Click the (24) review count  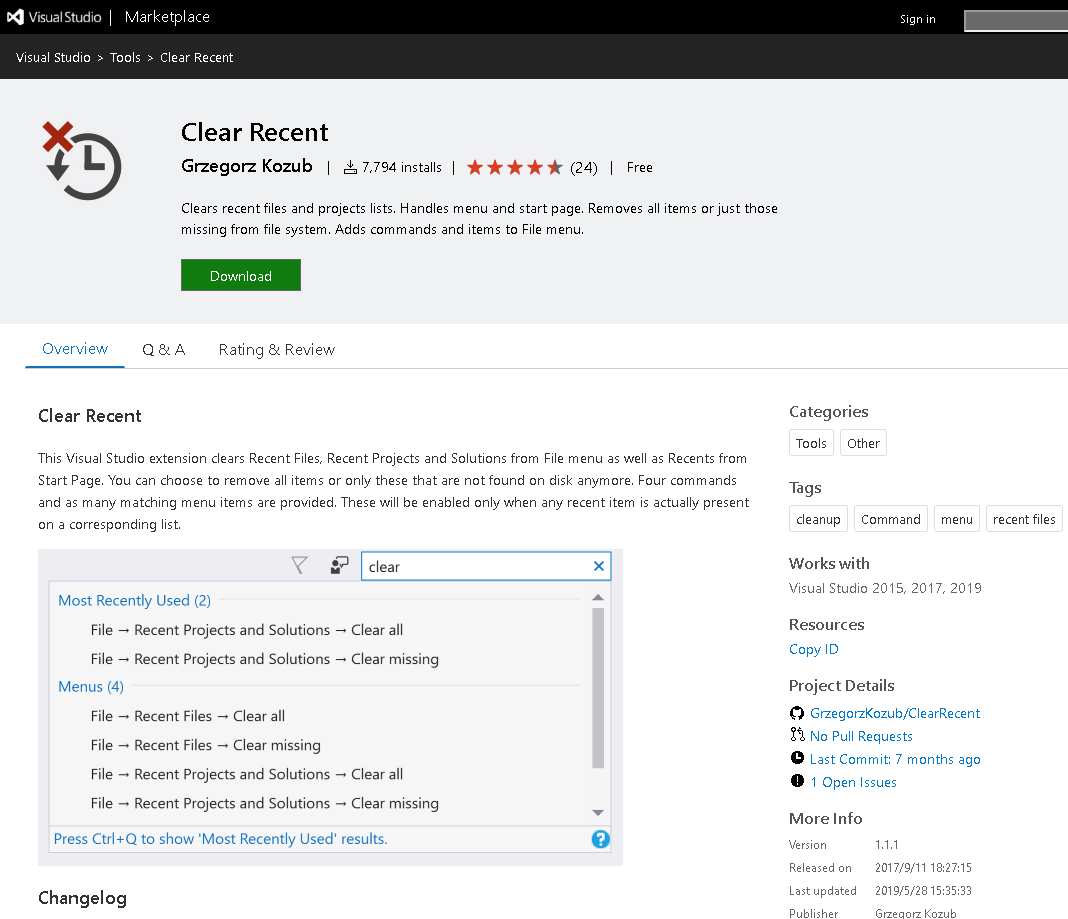[584, 168]
